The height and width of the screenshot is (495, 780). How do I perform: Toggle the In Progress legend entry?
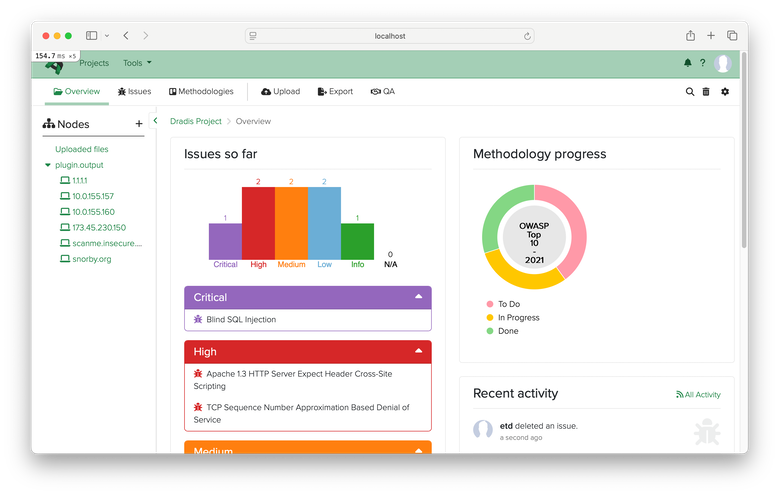(x=513, y=317)
